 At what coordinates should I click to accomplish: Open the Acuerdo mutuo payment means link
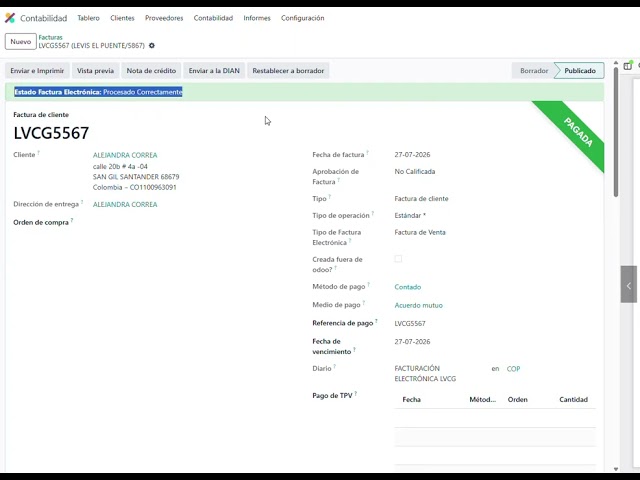point(418,305)
